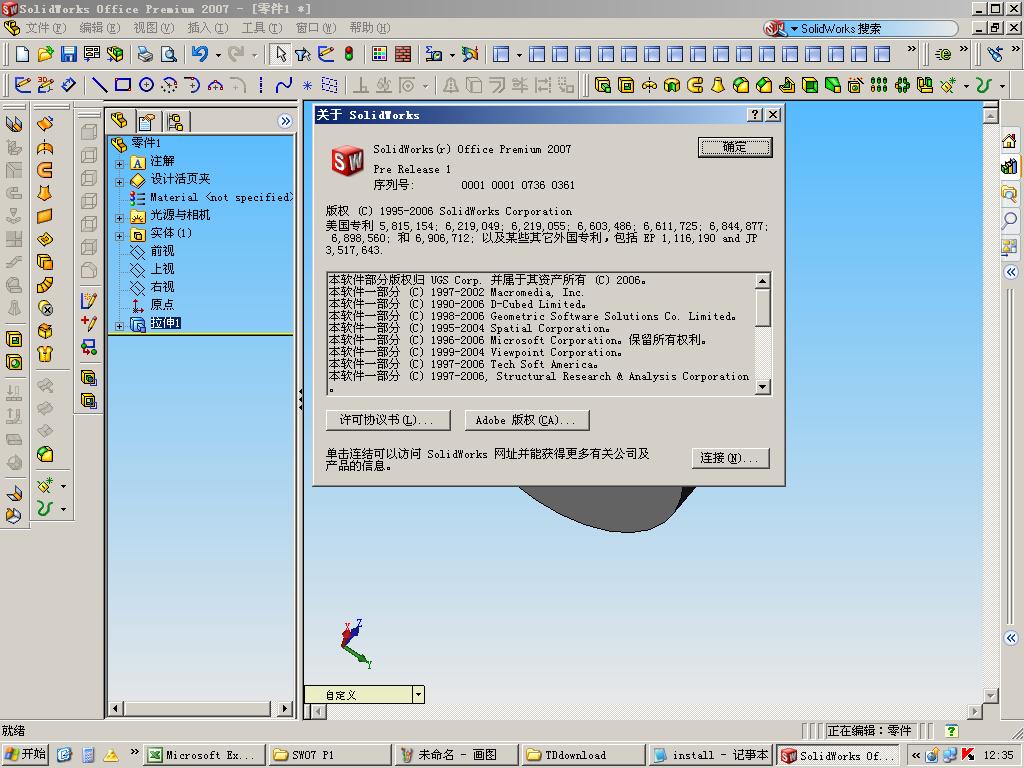Click the Fillet feature icon

741,85
